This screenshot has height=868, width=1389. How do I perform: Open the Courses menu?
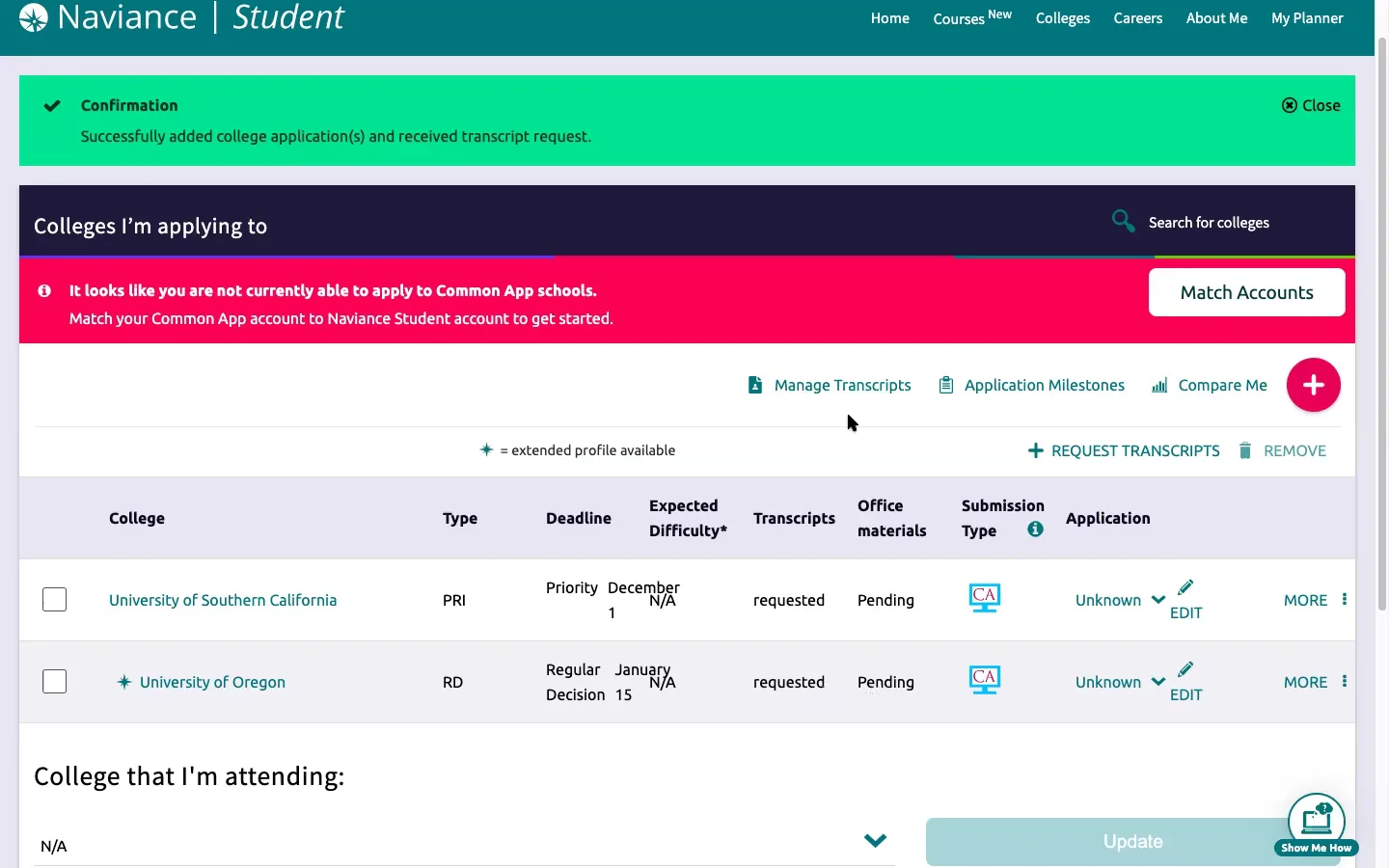coord(972,17)
